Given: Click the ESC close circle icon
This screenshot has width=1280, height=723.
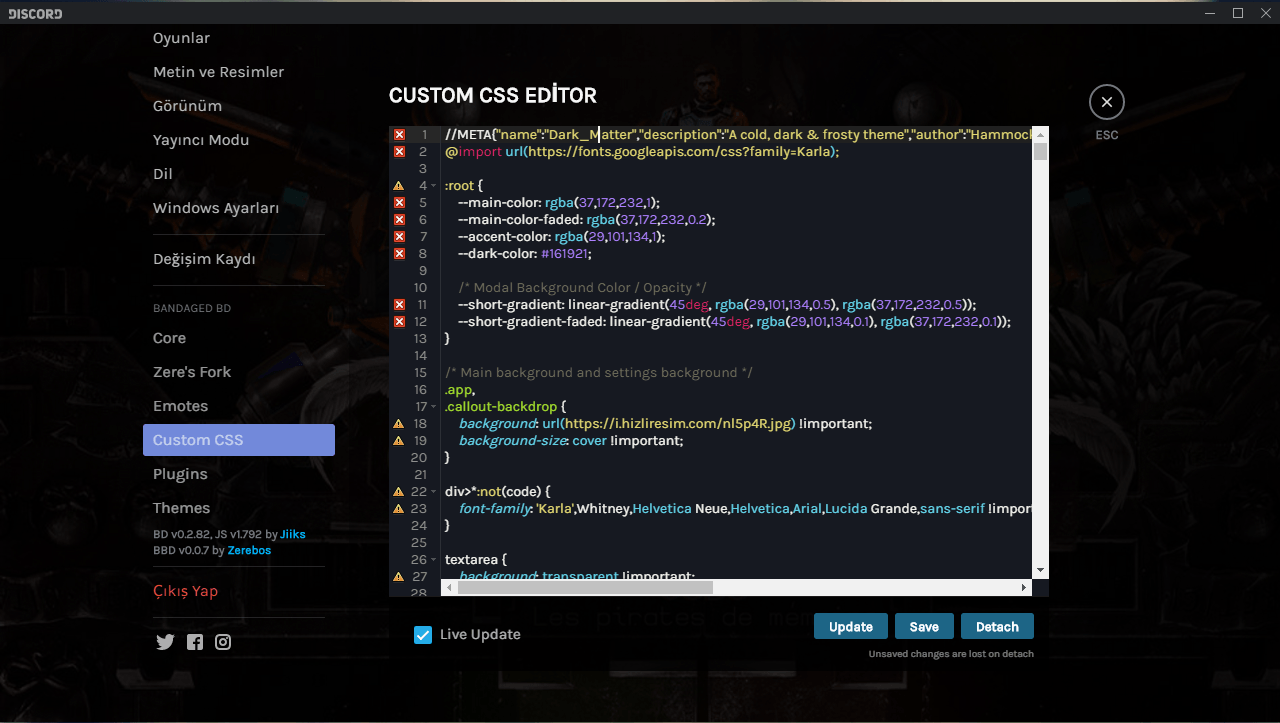Looking at the screenshot, I should coord(1107,102).
